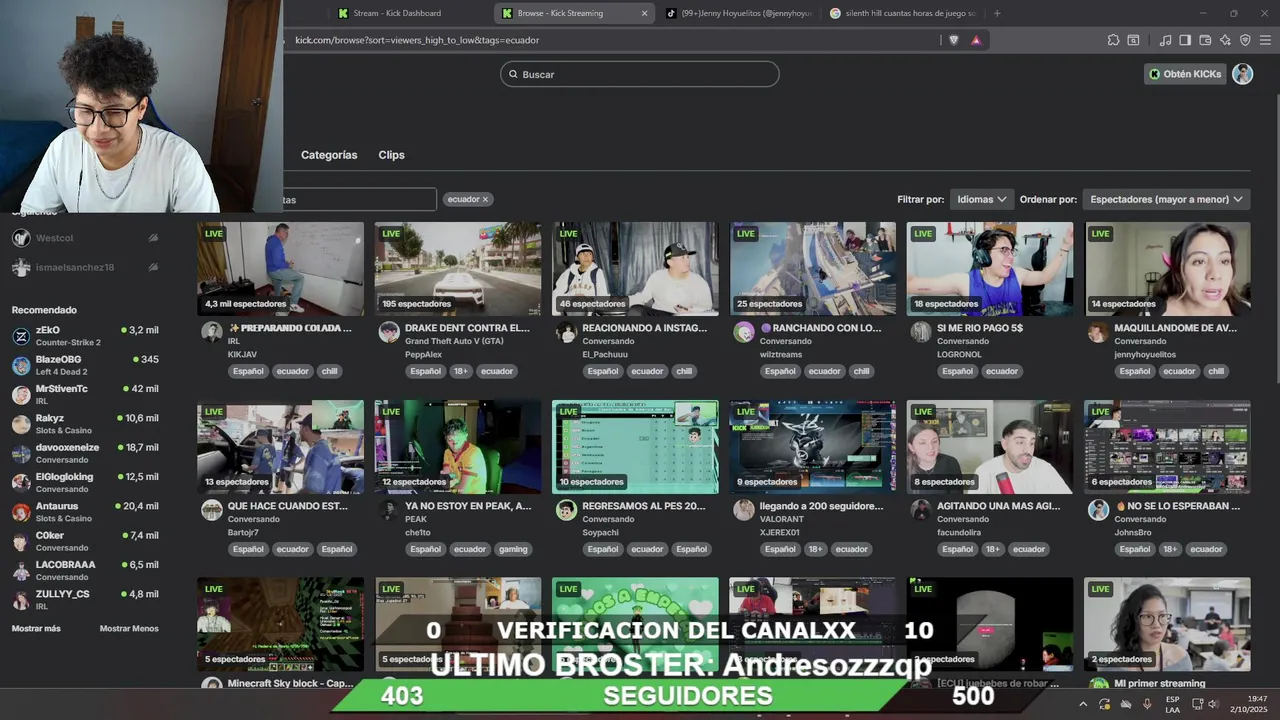This screenshot has height=720, width=1280.
Task: Open the AGITANDO UNA MAS AGI thumbnail
Action: pyautogui.click(x=990, y=447)
